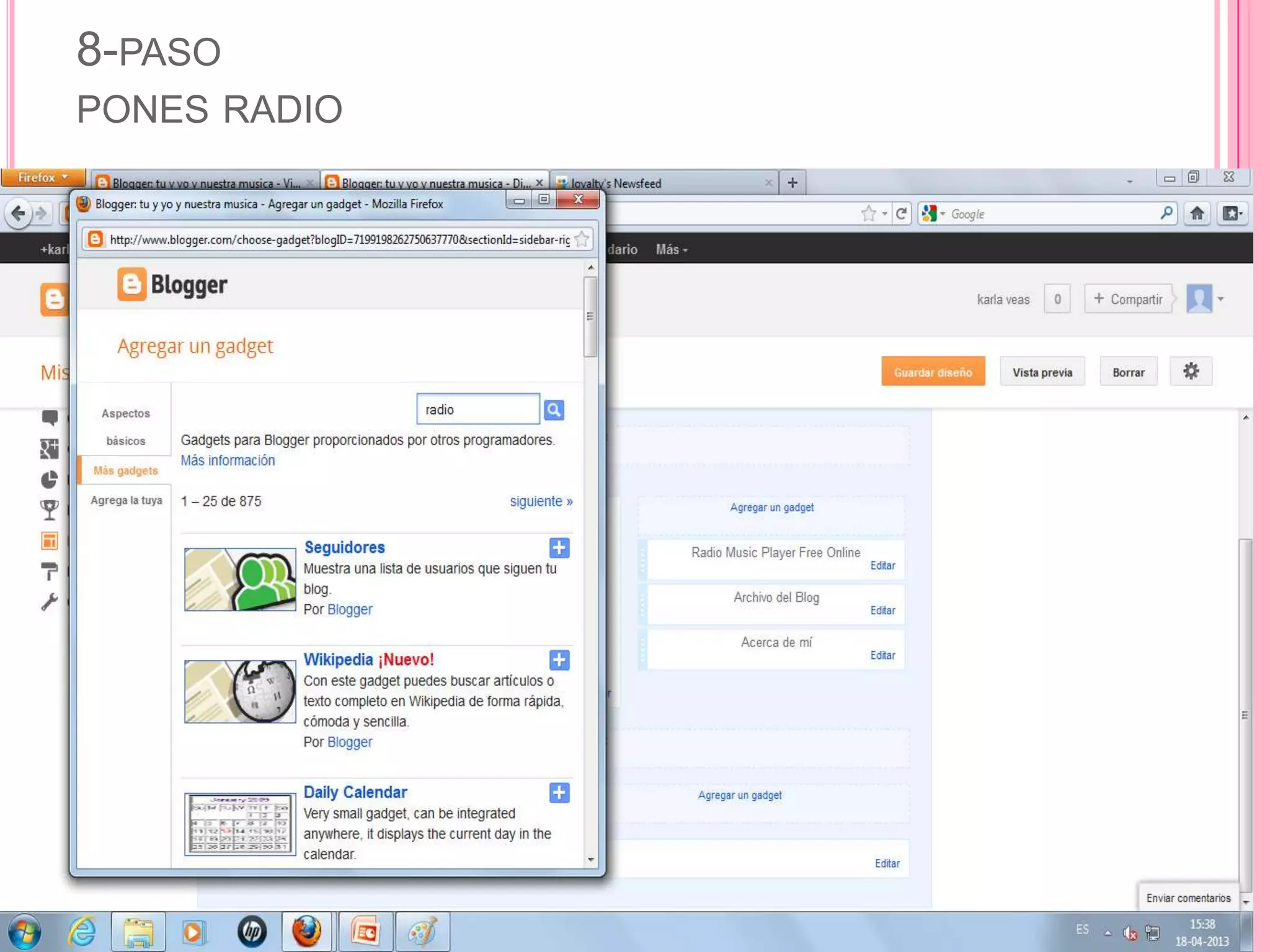
Task: Click the notifications count box showing 0
Action: (x=1057, y=299)
